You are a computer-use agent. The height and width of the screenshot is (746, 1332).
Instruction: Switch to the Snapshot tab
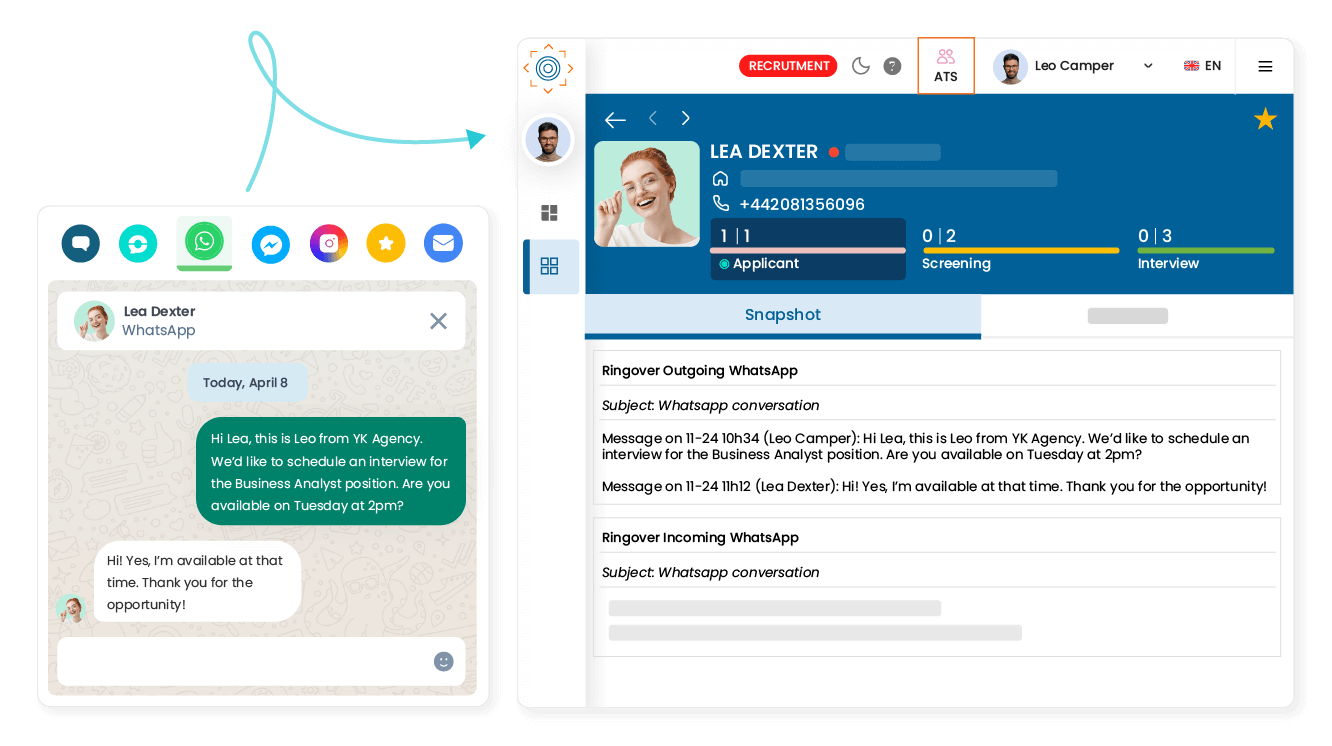coord(782,315)
